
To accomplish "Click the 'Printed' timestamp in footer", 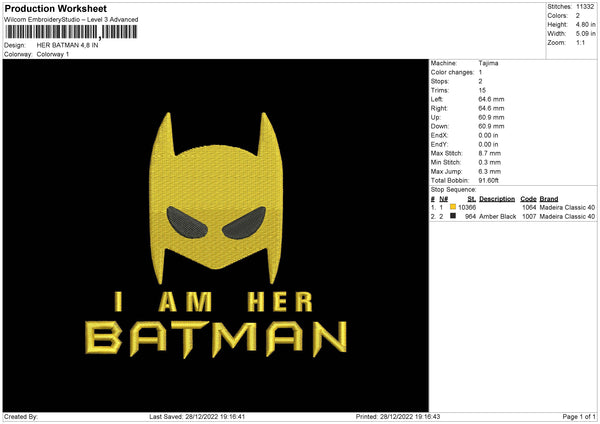I will tap(398, 416).
